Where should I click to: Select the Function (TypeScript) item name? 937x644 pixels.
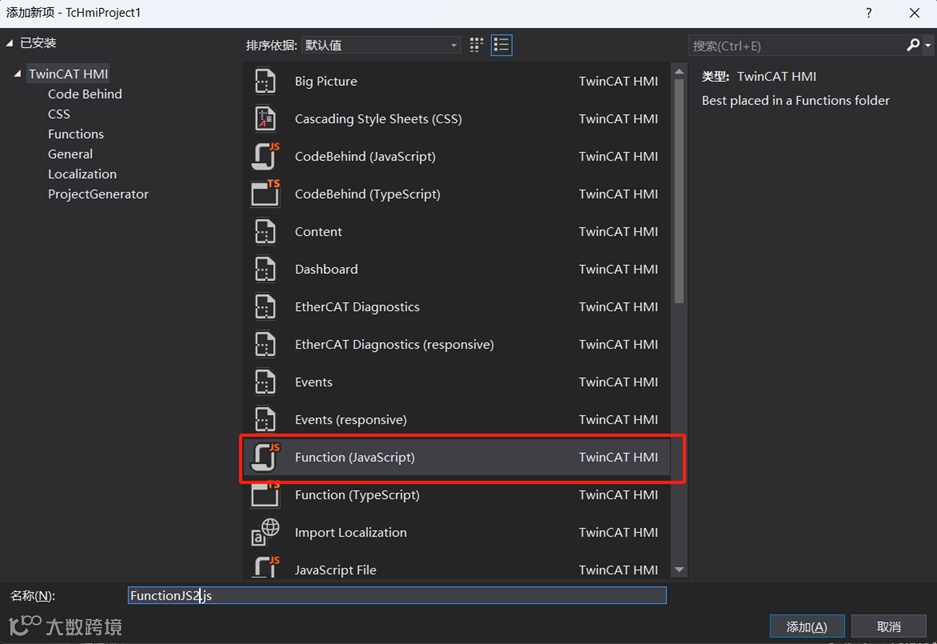357,495
